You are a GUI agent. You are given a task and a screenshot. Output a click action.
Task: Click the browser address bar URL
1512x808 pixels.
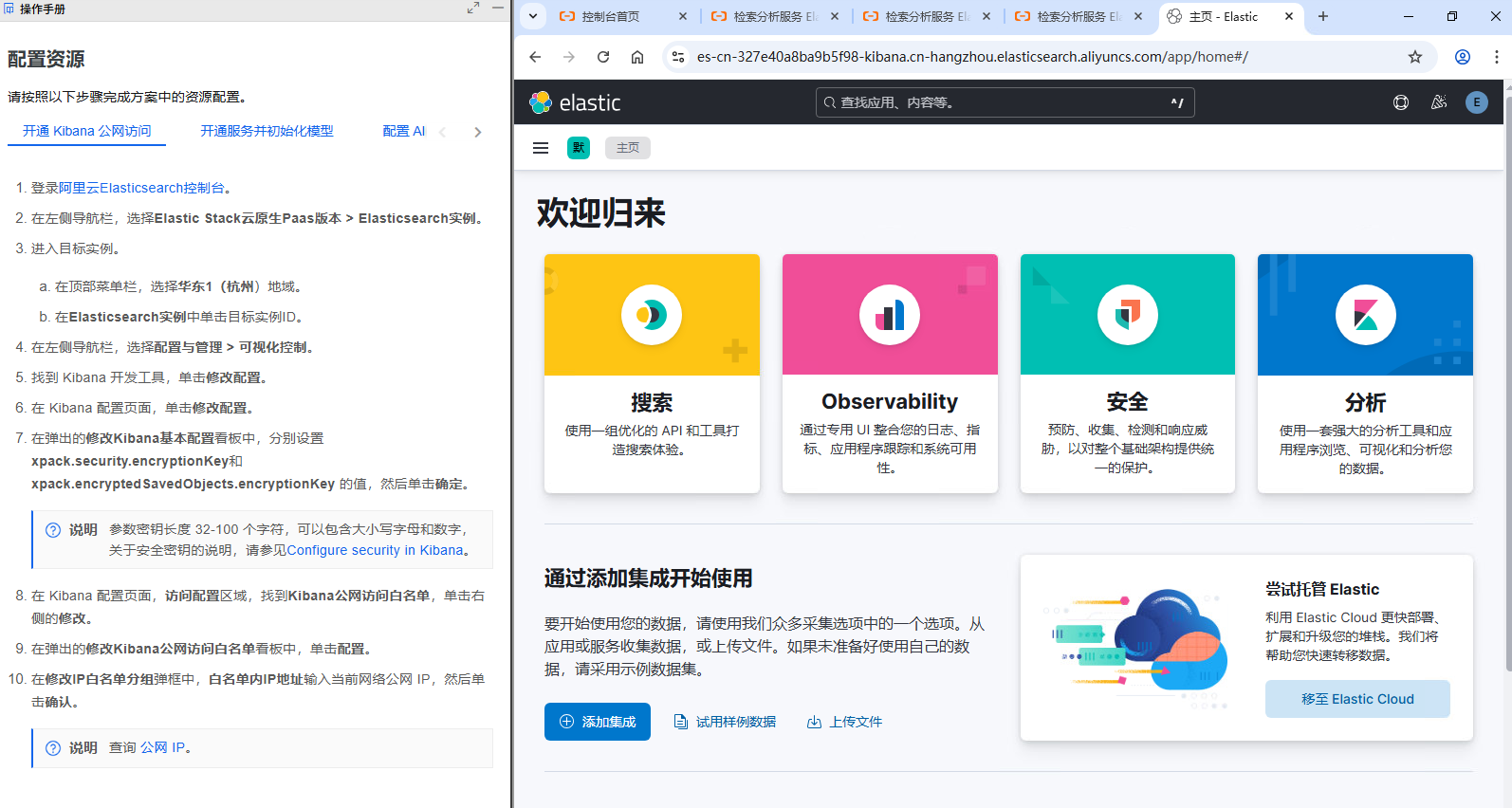click(972, 57)
